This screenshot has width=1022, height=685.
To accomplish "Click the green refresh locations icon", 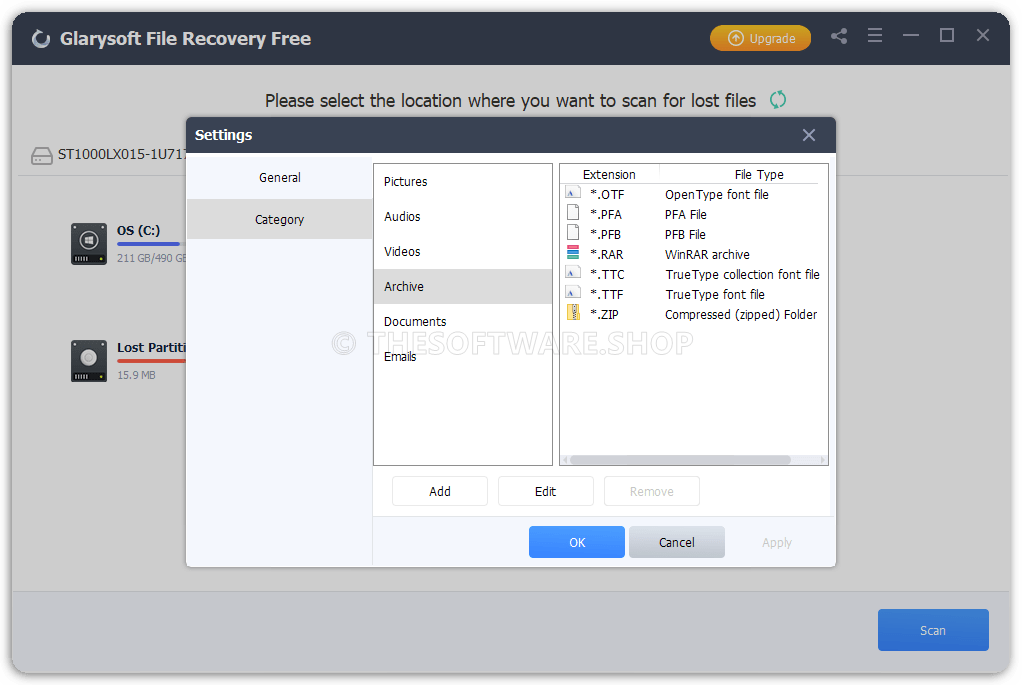I will (778, 100).
